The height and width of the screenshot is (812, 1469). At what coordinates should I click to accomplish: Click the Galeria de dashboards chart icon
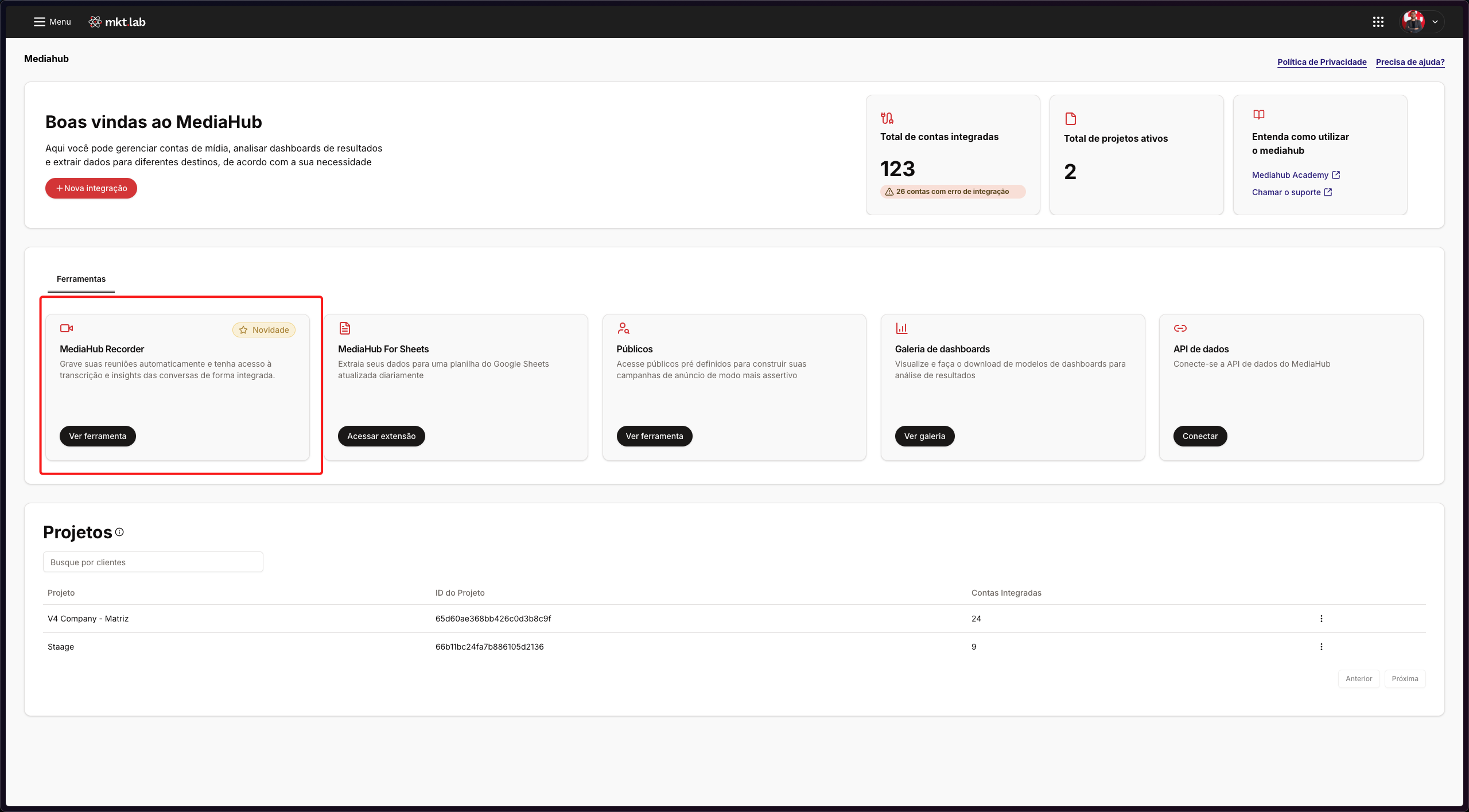pos(901,328)
